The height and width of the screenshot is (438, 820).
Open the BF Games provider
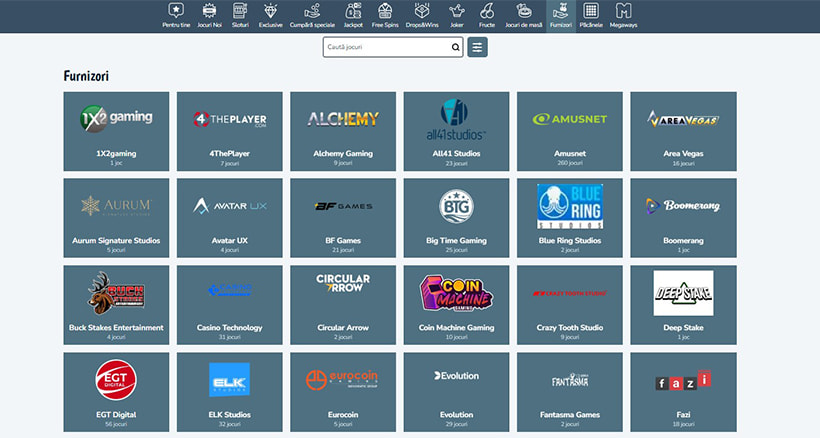tap(343, 218)
